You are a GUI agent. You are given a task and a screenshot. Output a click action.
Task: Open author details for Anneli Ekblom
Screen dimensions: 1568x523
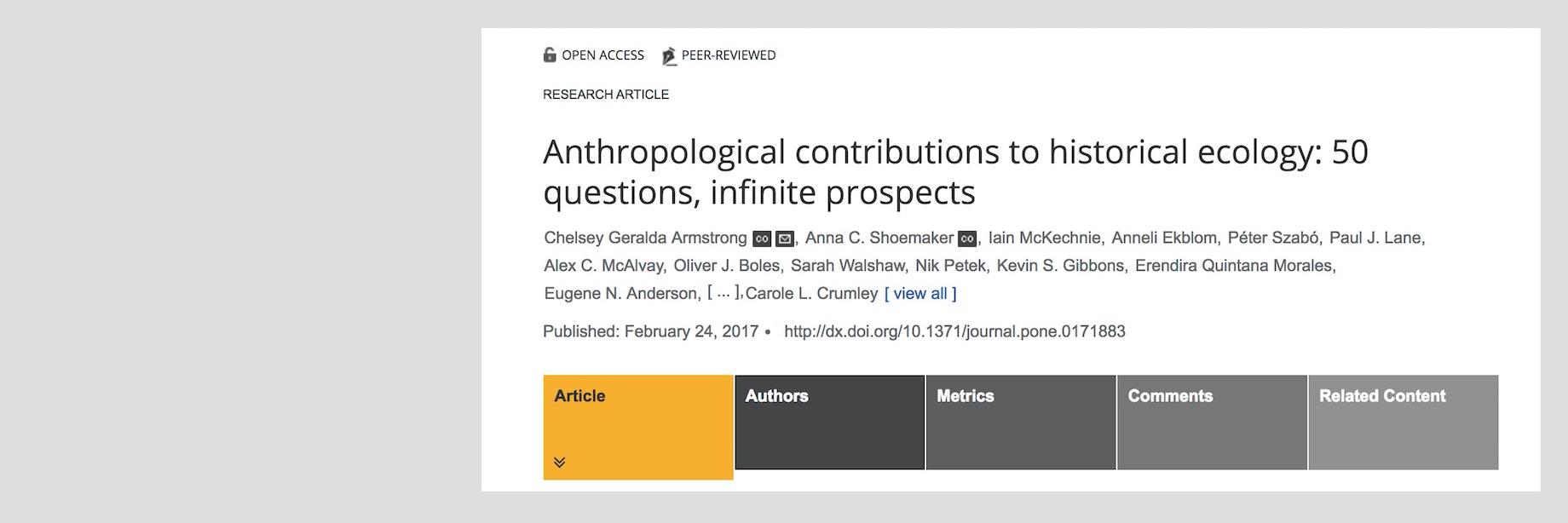click(1165, 239)
